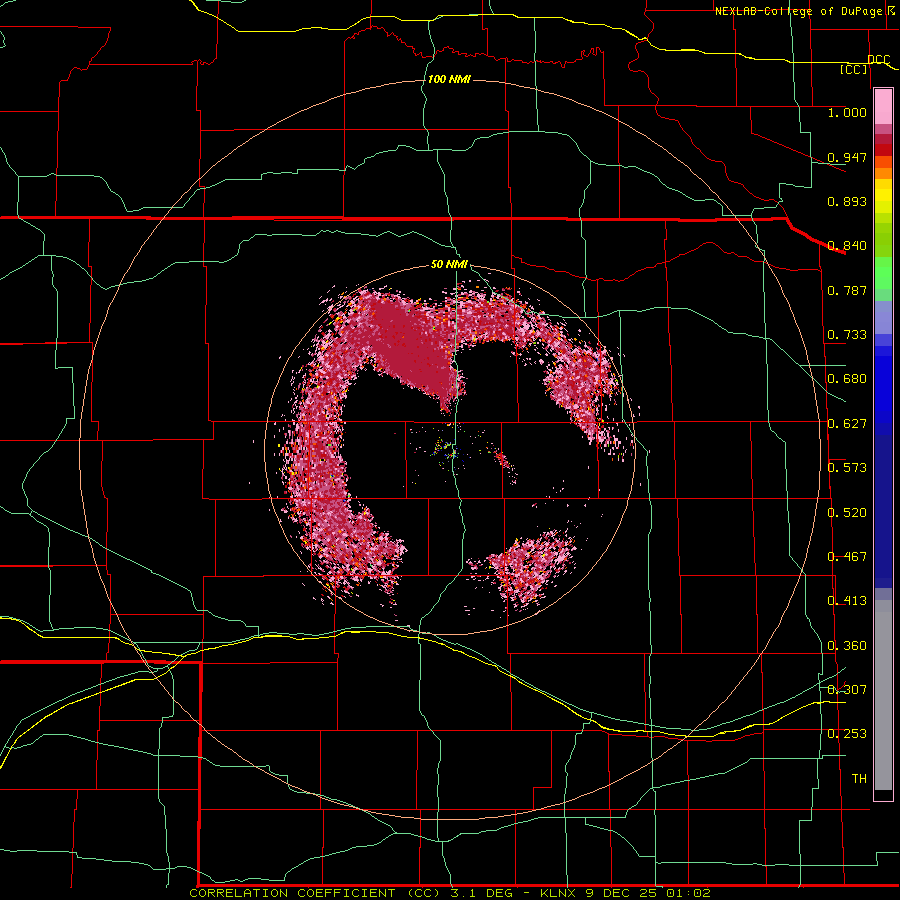The width and height of the screenshot is (900, 900).
Task: Click the 0.947 scale value
Action: pyautogui.click(x=847, y=157)
